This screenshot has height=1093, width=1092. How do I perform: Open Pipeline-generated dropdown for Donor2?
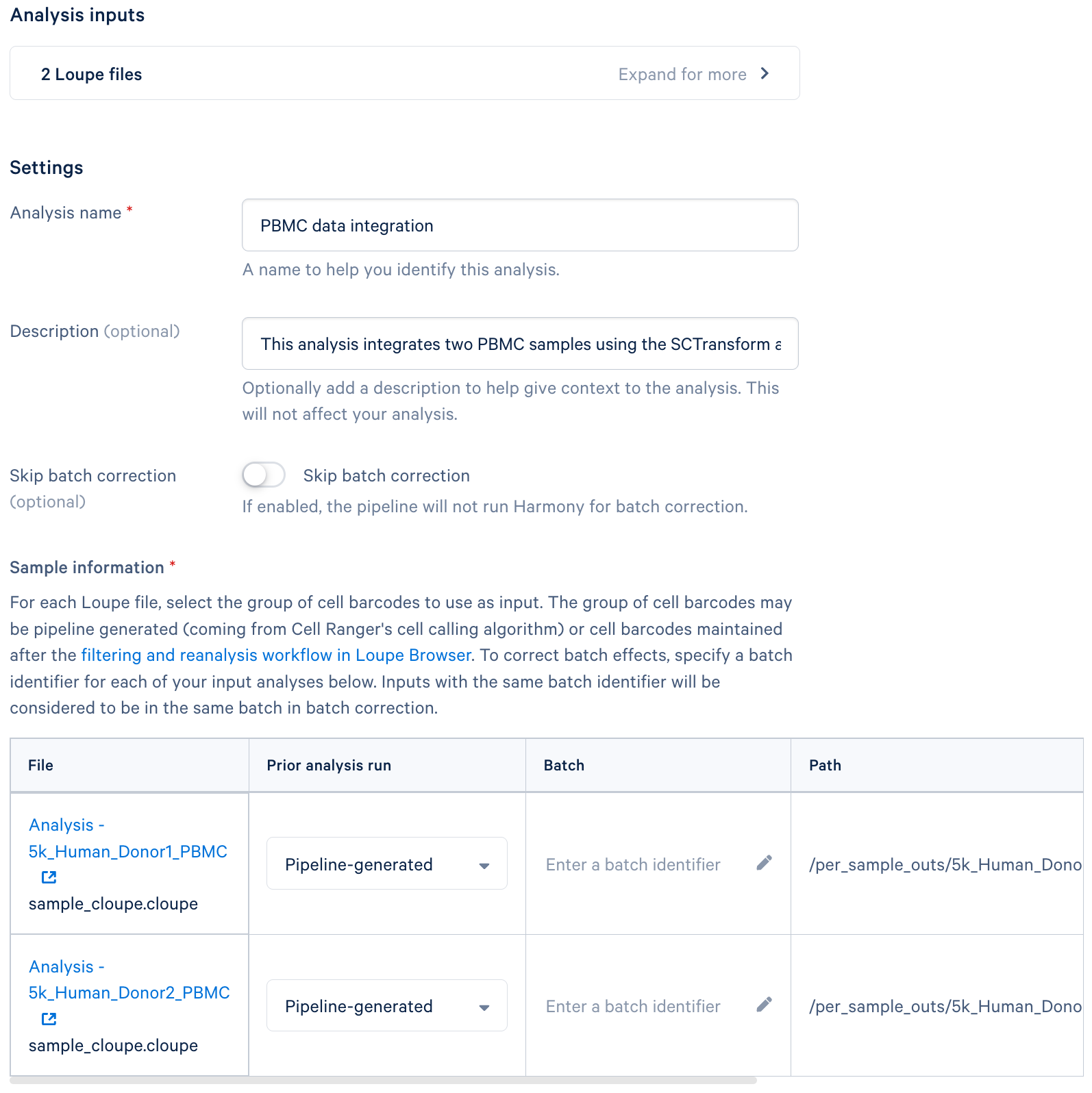tap(386, 1006)
